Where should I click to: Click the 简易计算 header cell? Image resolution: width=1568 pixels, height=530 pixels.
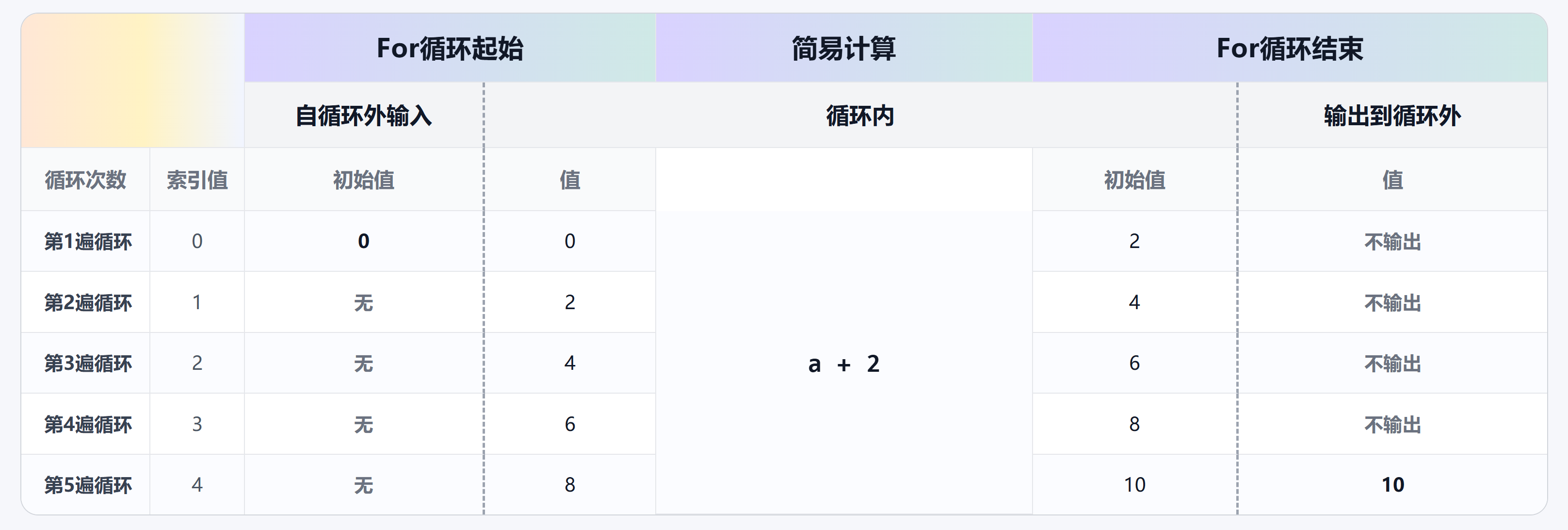coord(843,49)
